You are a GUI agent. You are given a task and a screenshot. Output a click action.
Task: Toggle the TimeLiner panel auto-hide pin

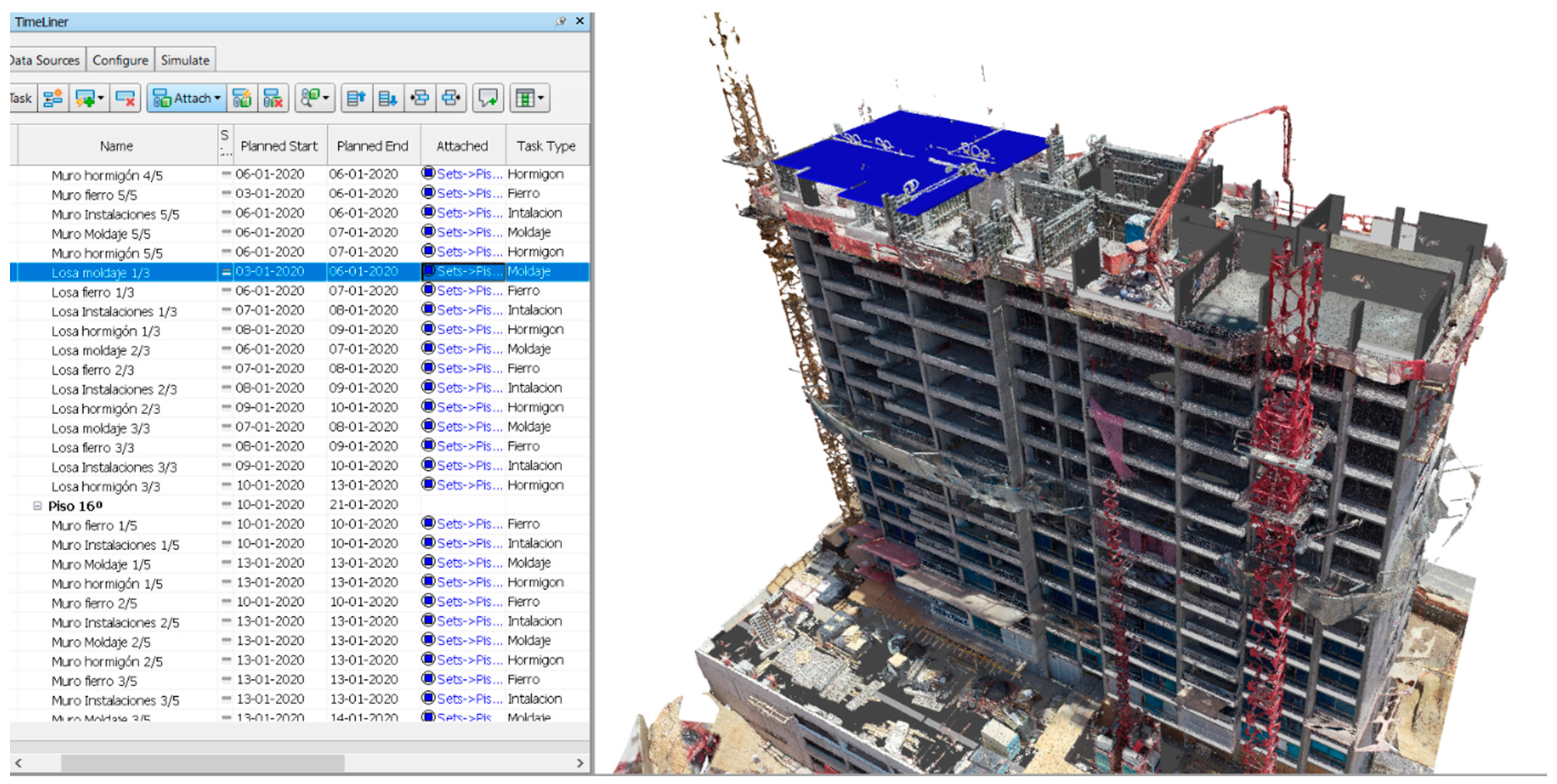(x=560, y=22)
